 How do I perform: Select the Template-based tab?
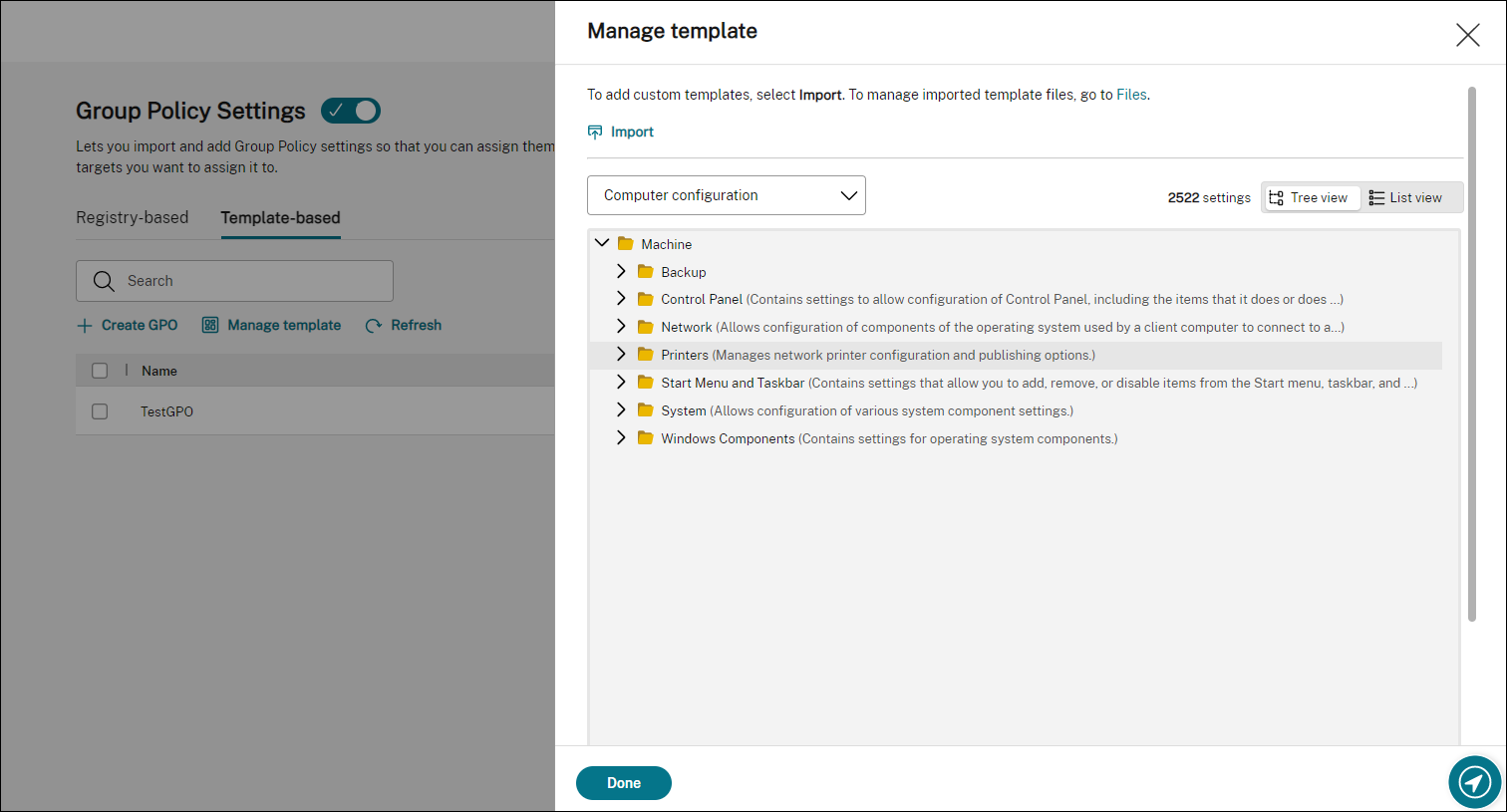(280, 217)
